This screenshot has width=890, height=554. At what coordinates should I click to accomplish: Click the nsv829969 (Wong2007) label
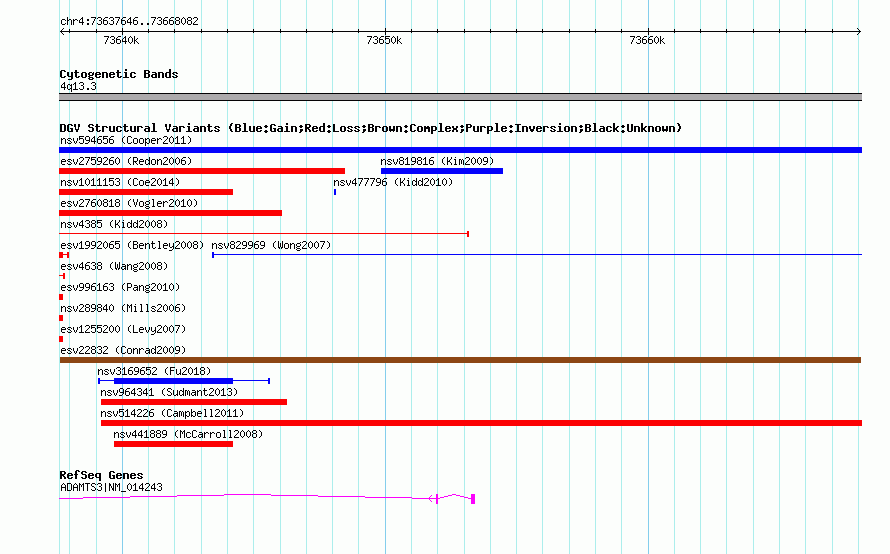(271, 245)
